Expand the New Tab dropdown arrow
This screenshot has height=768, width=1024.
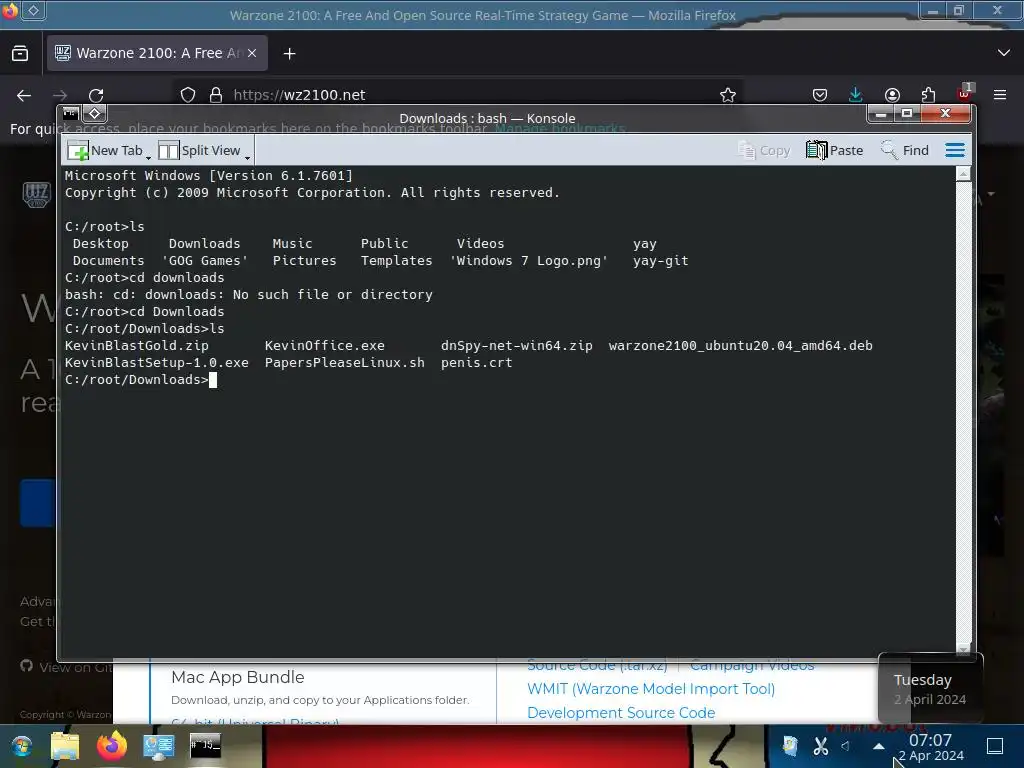point(148,157)
